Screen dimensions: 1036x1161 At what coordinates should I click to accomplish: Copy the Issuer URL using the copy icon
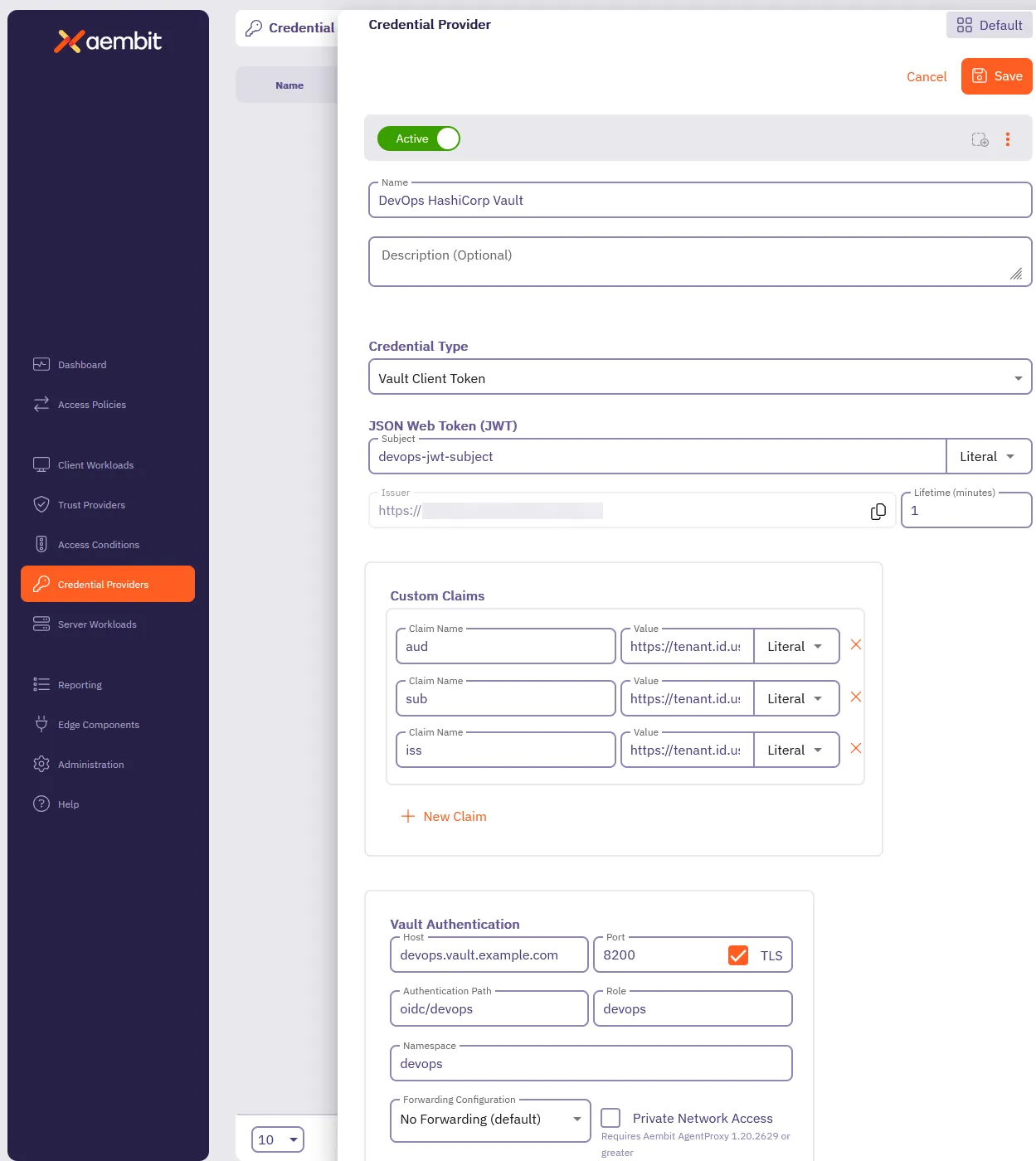point(878,512)
